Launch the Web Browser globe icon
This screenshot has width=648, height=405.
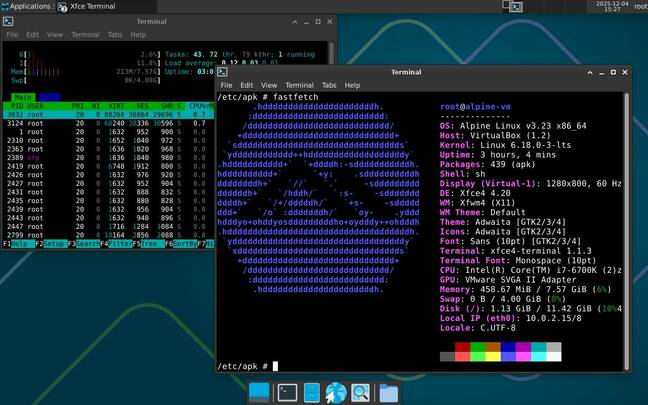pos(336,393)
